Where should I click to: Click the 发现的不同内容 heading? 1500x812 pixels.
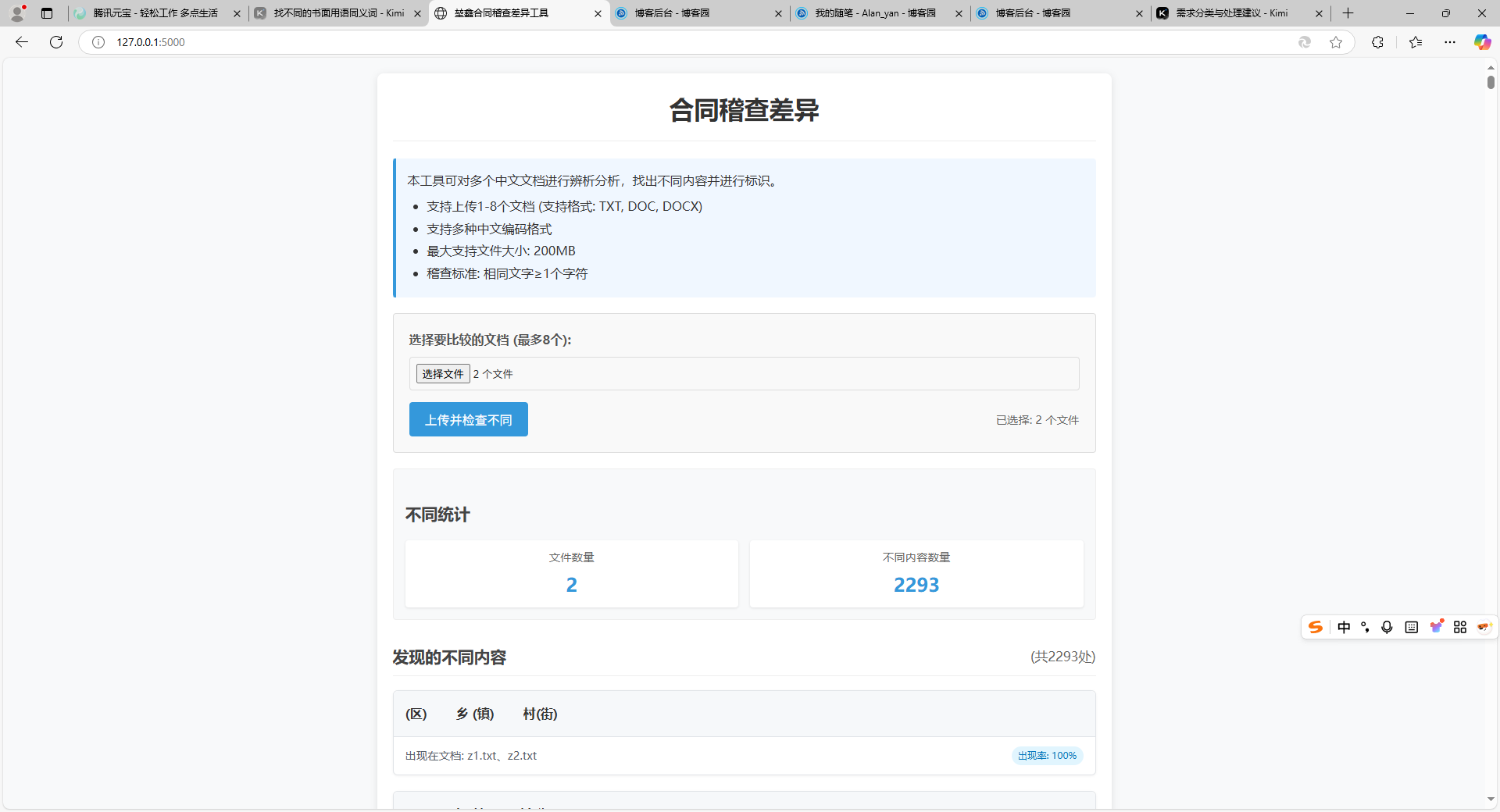(449, 657)
